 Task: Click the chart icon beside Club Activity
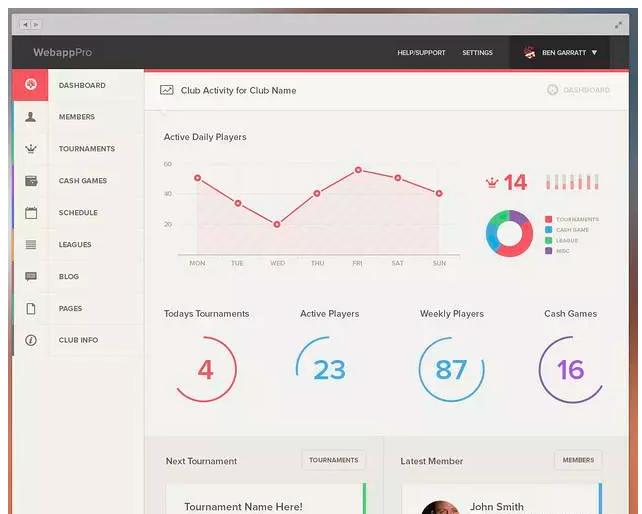pyautogui.click(x=167, y=90)
